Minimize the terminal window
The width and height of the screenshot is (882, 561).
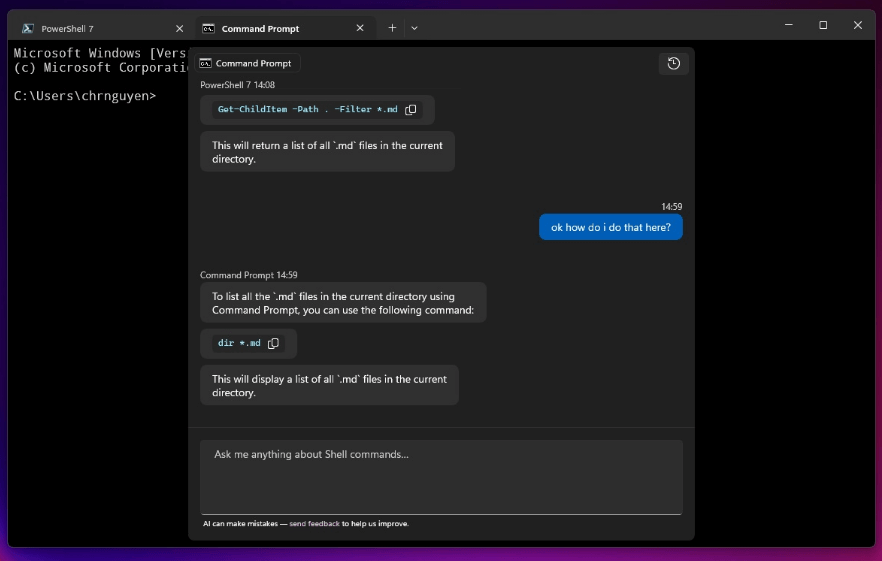pos(789,25)
